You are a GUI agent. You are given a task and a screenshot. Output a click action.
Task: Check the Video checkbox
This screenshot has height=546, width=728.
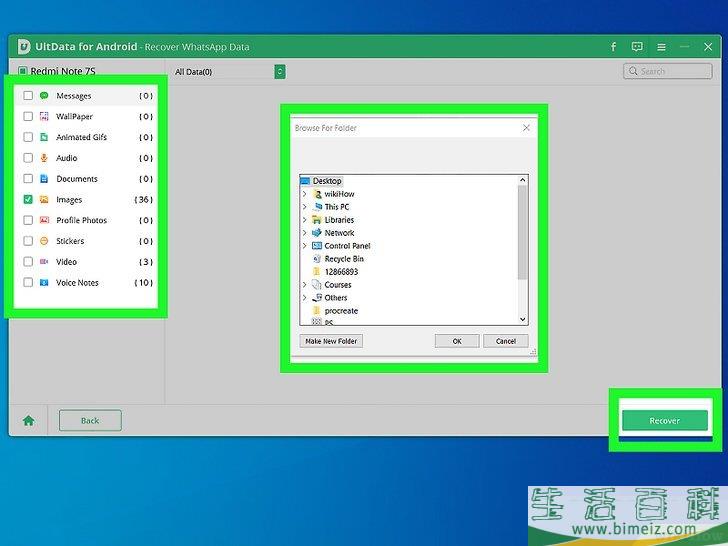[x=28, y=262]
